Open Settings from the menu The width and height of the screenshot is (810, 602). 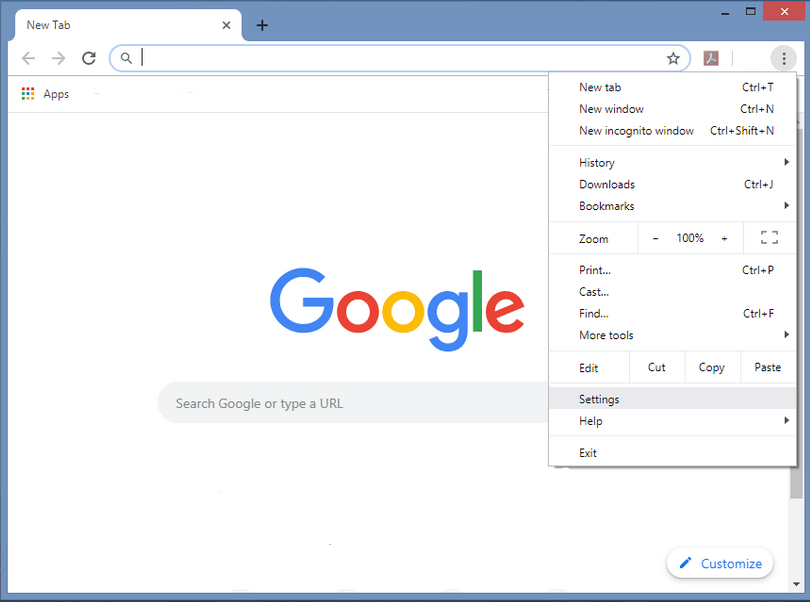[x=599, y=399]
